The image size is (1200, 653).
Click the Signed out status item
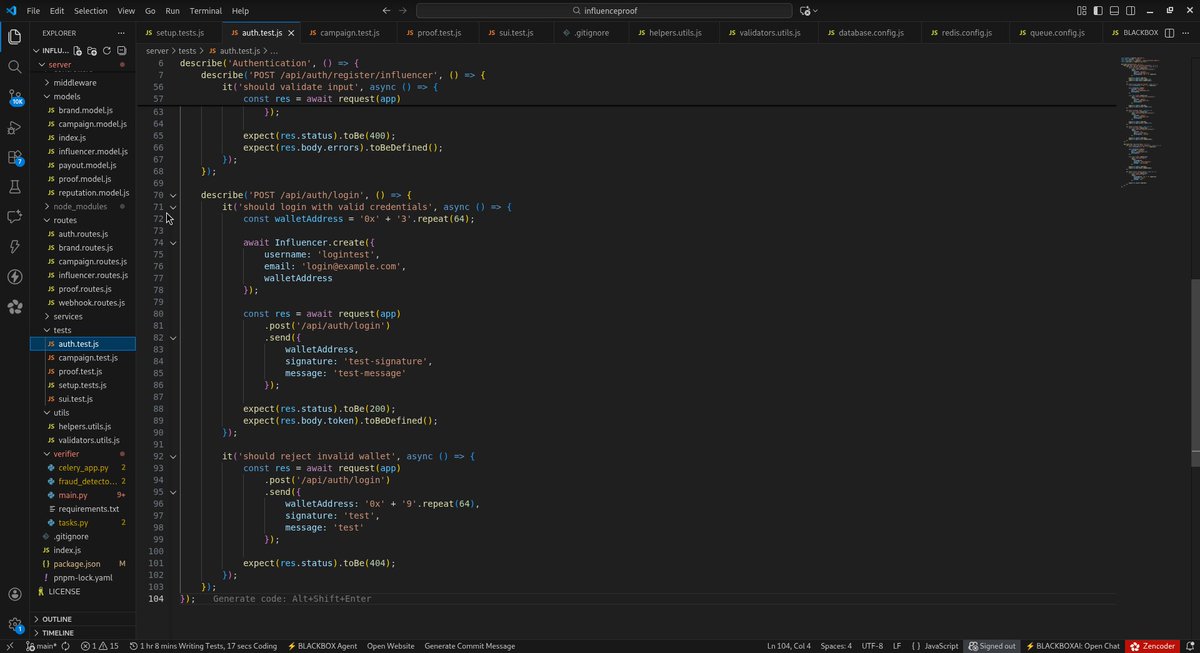[991, 646]
